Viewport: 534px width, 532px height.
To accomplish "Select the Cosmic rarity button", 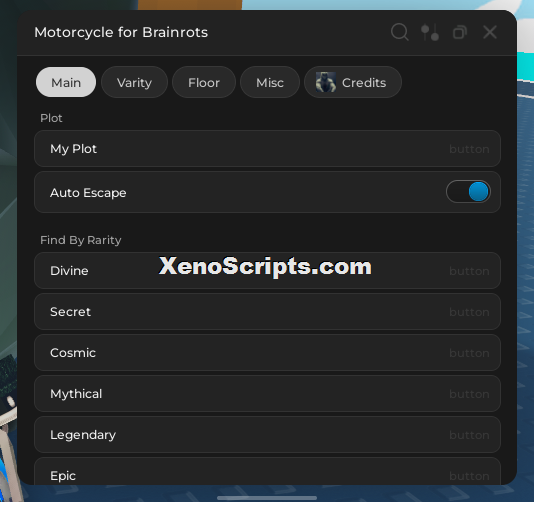I will (267, 353).
